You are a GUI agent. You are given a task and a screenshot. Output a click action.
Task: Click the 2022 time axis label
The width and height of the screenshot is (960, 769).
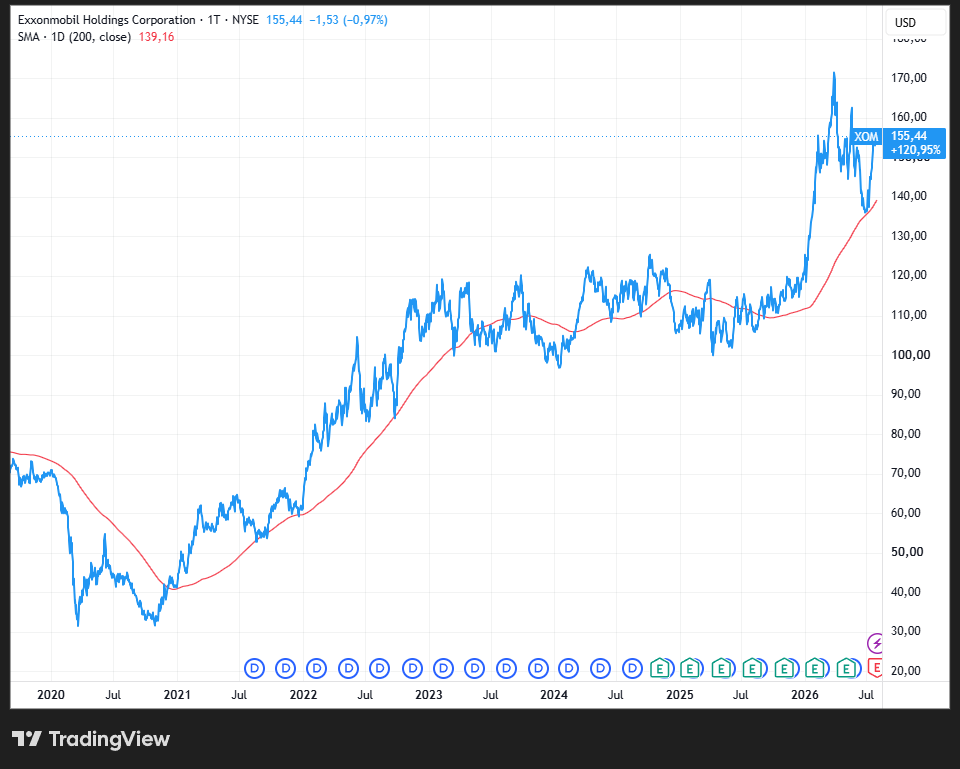[303, 695]
